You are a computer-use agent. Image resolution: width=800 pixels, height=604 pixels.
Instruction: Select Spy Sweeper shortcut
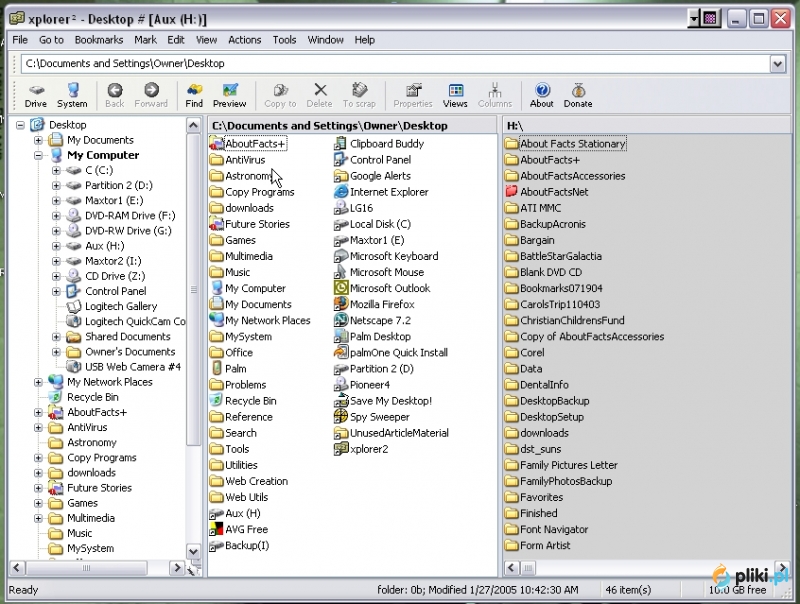click(x=372, y=417)
